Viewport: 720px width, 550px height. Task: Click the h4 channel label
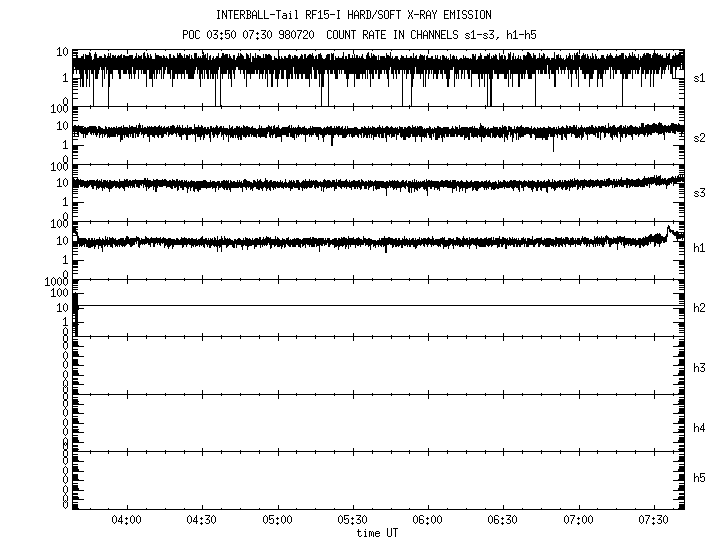pyautogui.click(x=700, y=428)
